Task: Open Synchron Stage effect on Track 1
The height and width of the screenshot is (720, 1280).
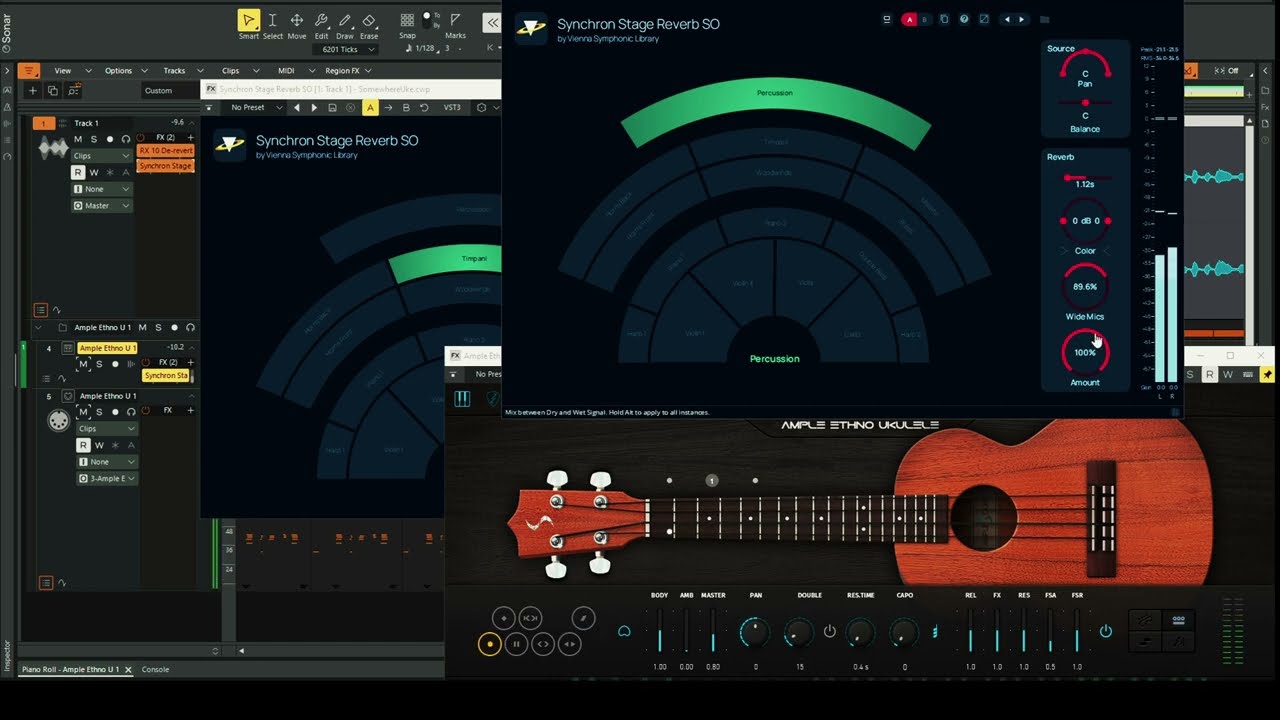Action: click(x=166, y=166)
